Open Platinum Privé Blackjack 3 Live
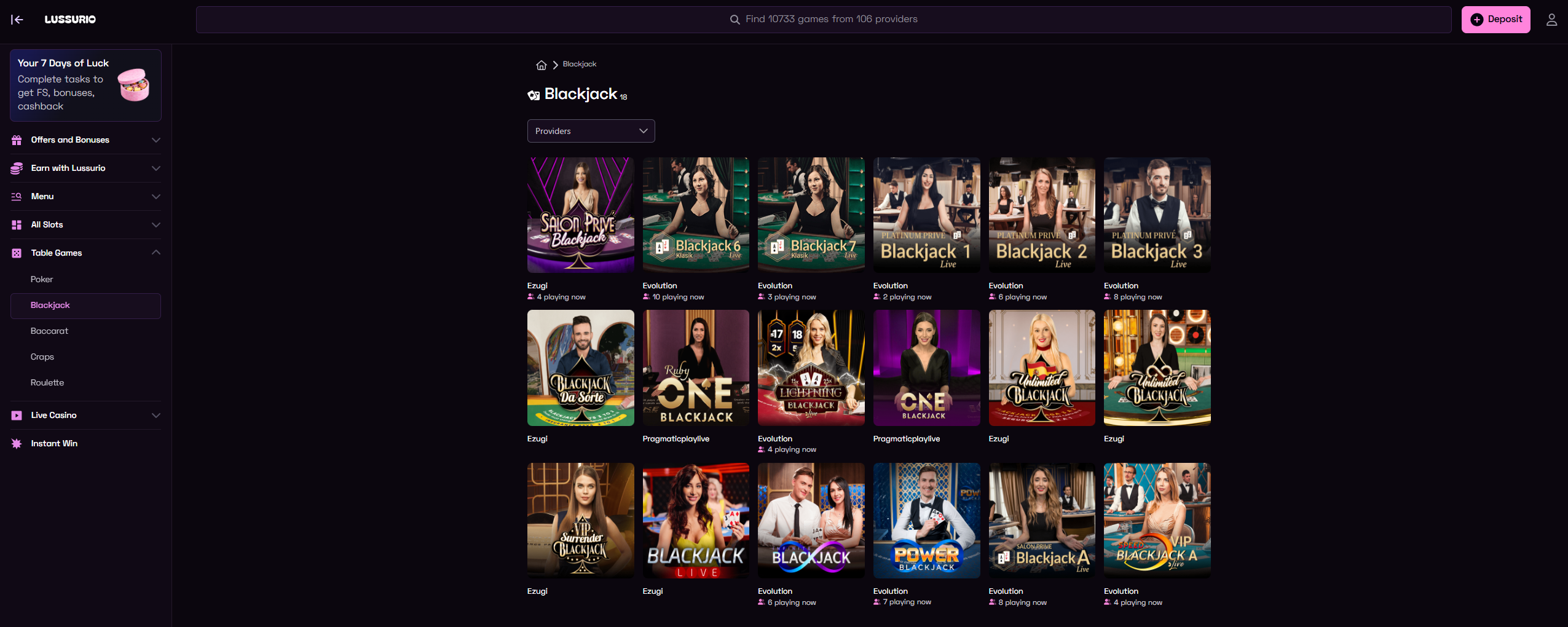The image size is (1568, 627). click(x=1157, y=215)
